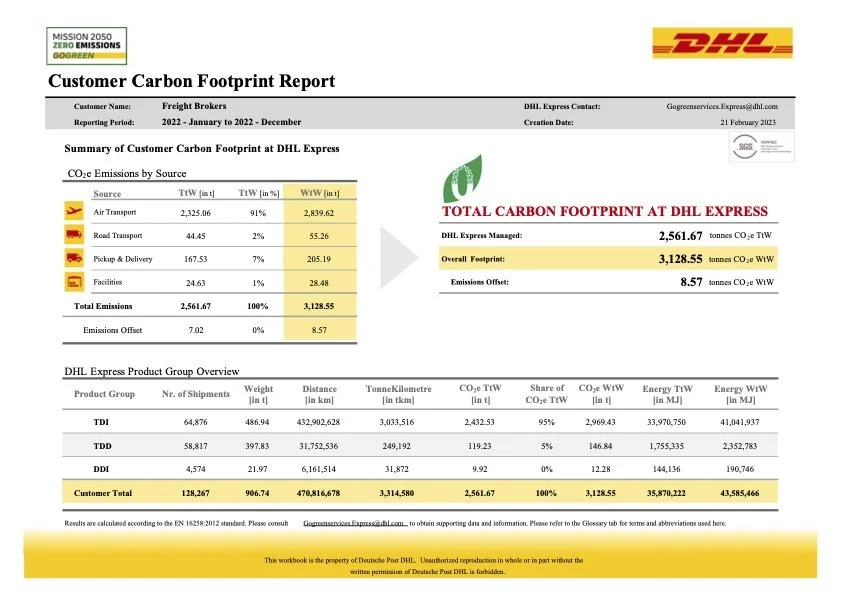Click the green leaf carbon footprint icon
841x595 pixels.
tap(462, 179)
